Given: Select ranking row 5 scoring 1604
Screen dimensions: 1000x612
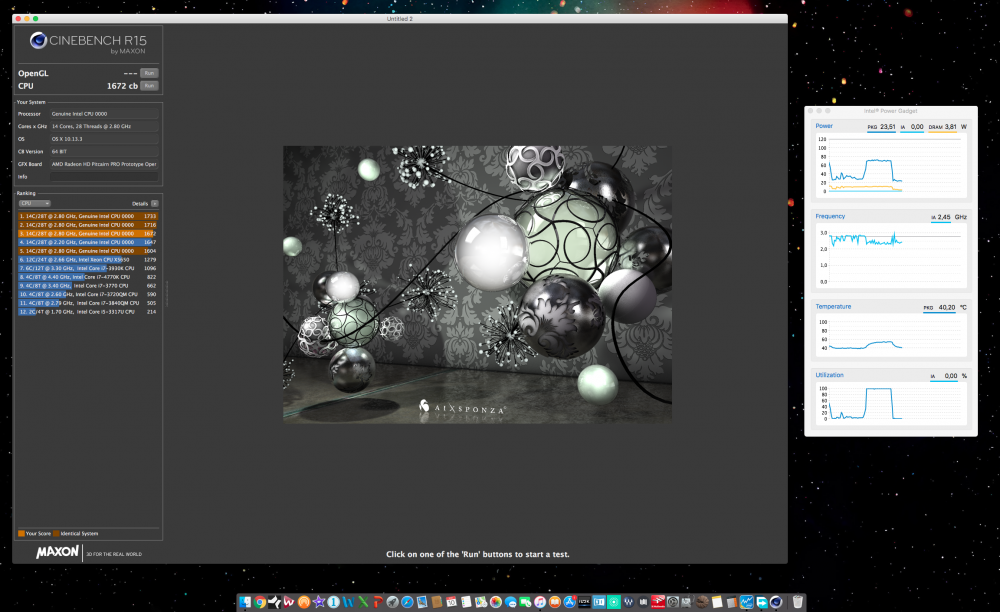Looking at the screenshot, I should coord(88,251).
